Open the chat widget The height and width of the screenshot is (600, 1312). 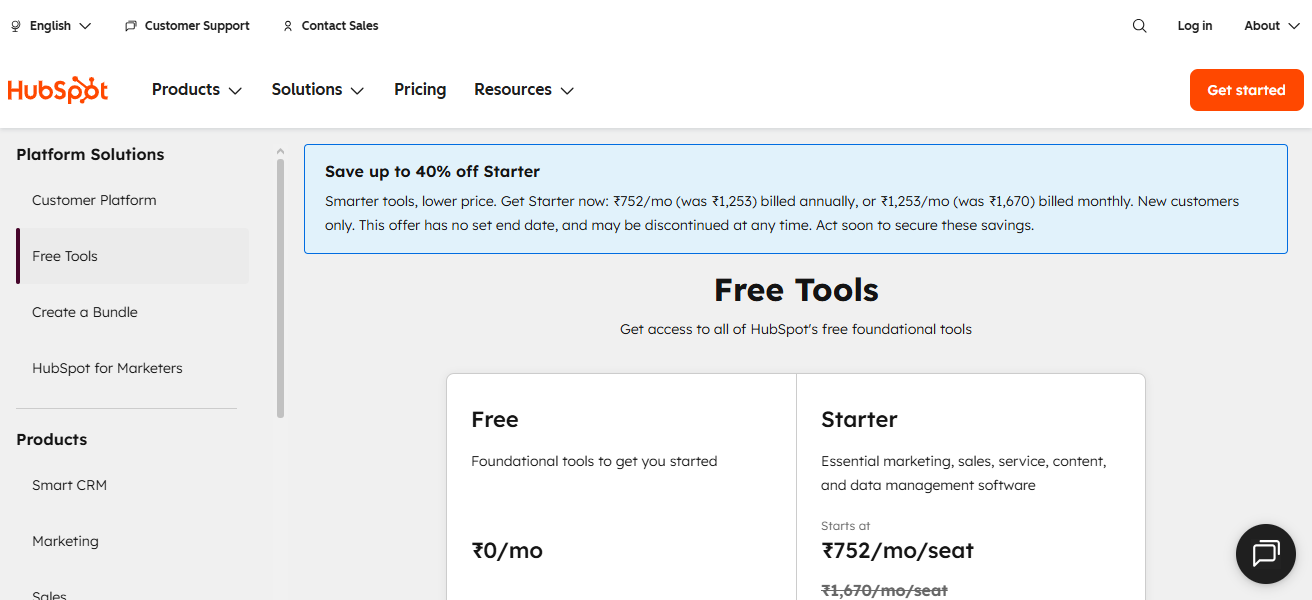click(1265, 553)
